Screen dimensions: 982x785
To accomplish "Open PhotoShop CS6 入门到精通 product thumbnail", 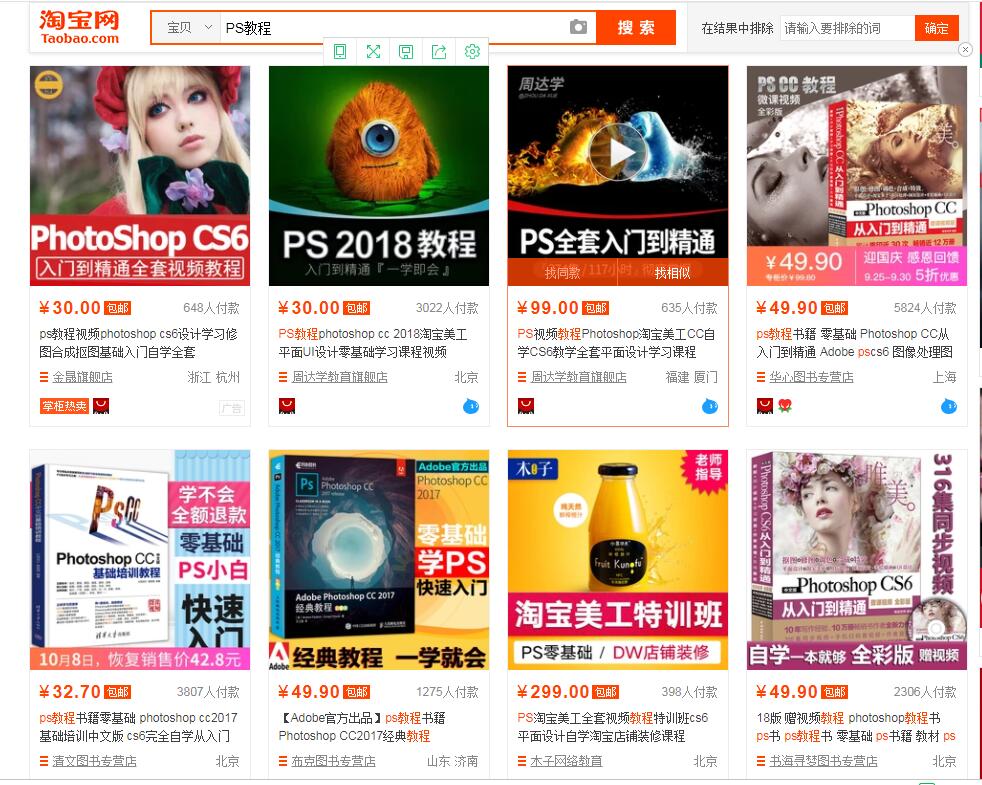I will 140,176.
